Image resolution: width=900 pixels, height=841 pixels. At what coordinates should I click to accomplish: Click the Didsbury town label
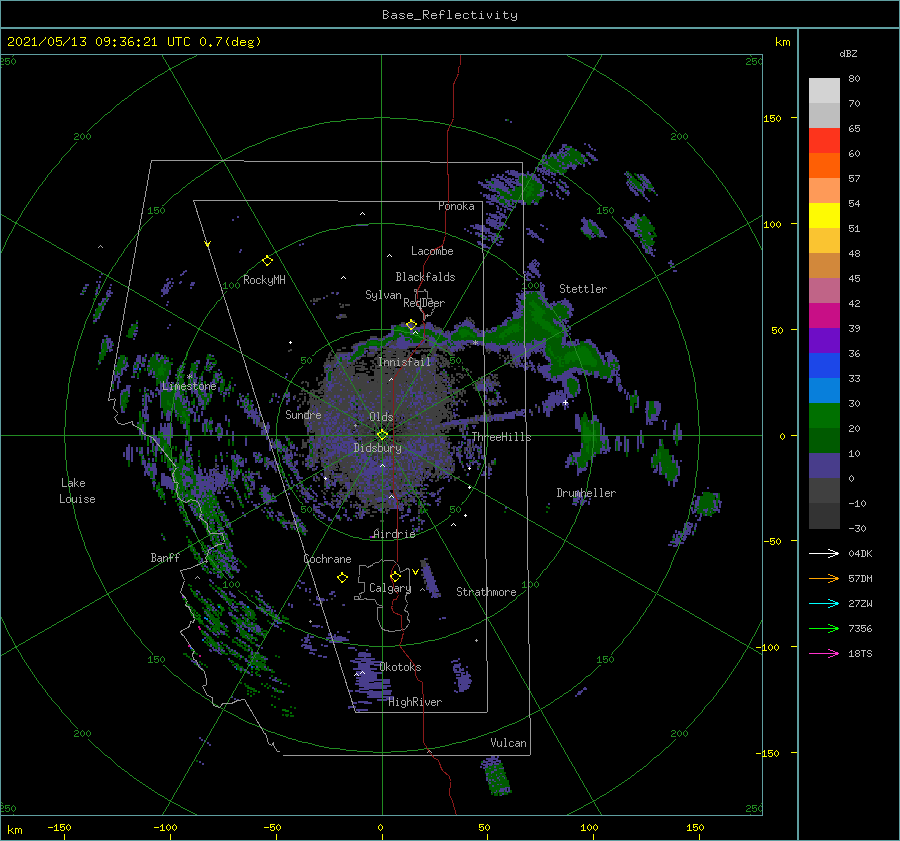(x=378, y=448)
